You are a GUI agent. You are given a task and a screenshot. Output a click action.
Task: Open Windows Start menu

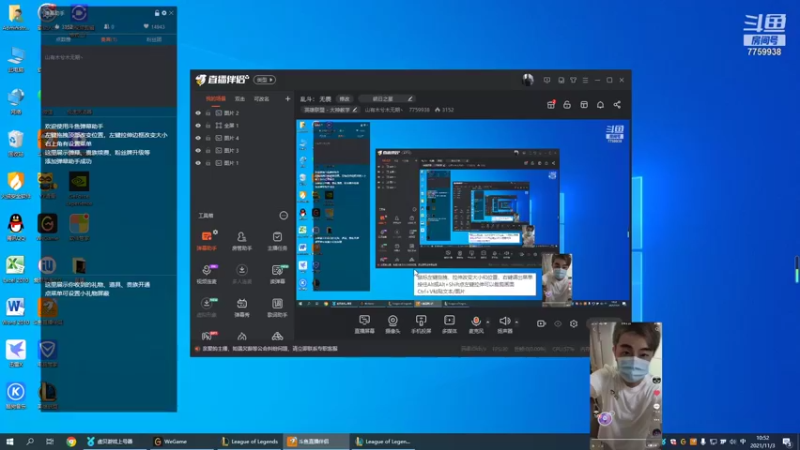click(x=9, y=441)
